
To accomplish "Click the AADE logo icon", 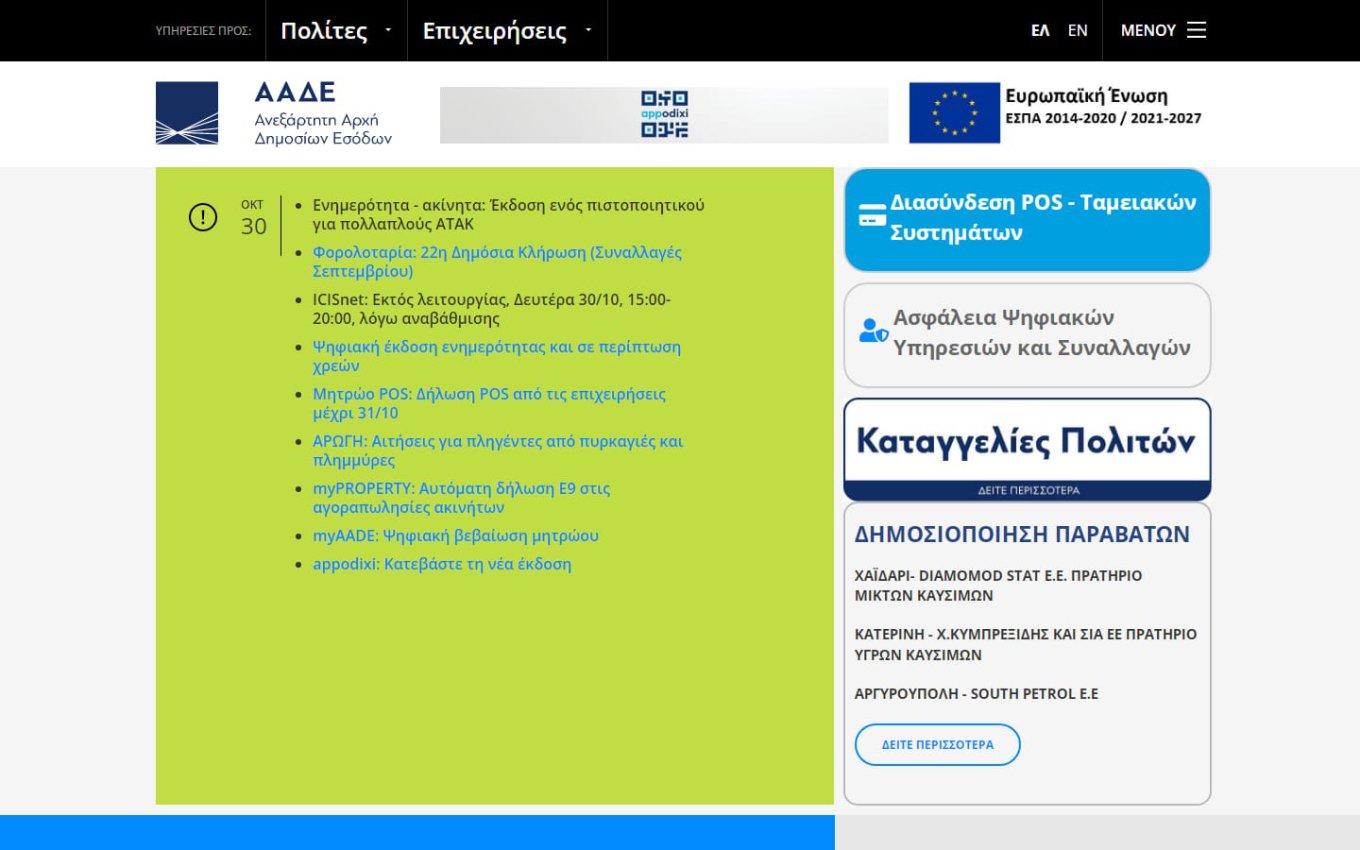I will tap(187, 113).
